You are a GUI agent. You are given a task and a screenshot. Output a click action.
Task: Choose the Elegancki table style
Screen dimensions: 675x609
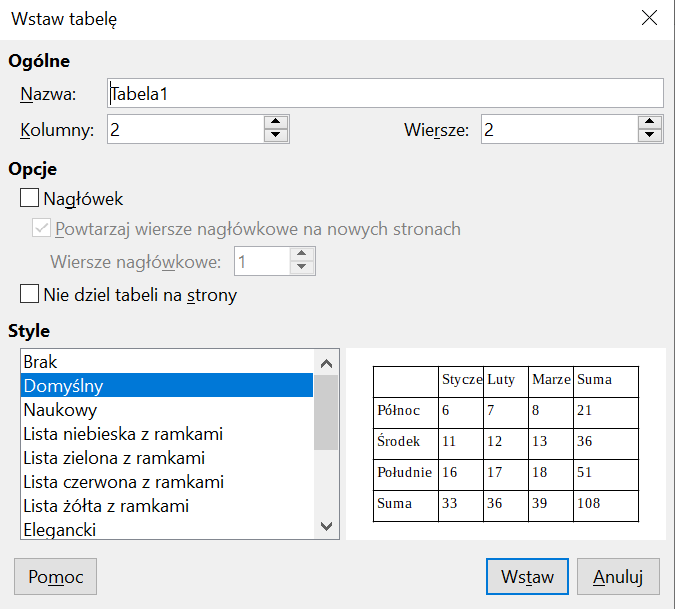tap(166, 529)
